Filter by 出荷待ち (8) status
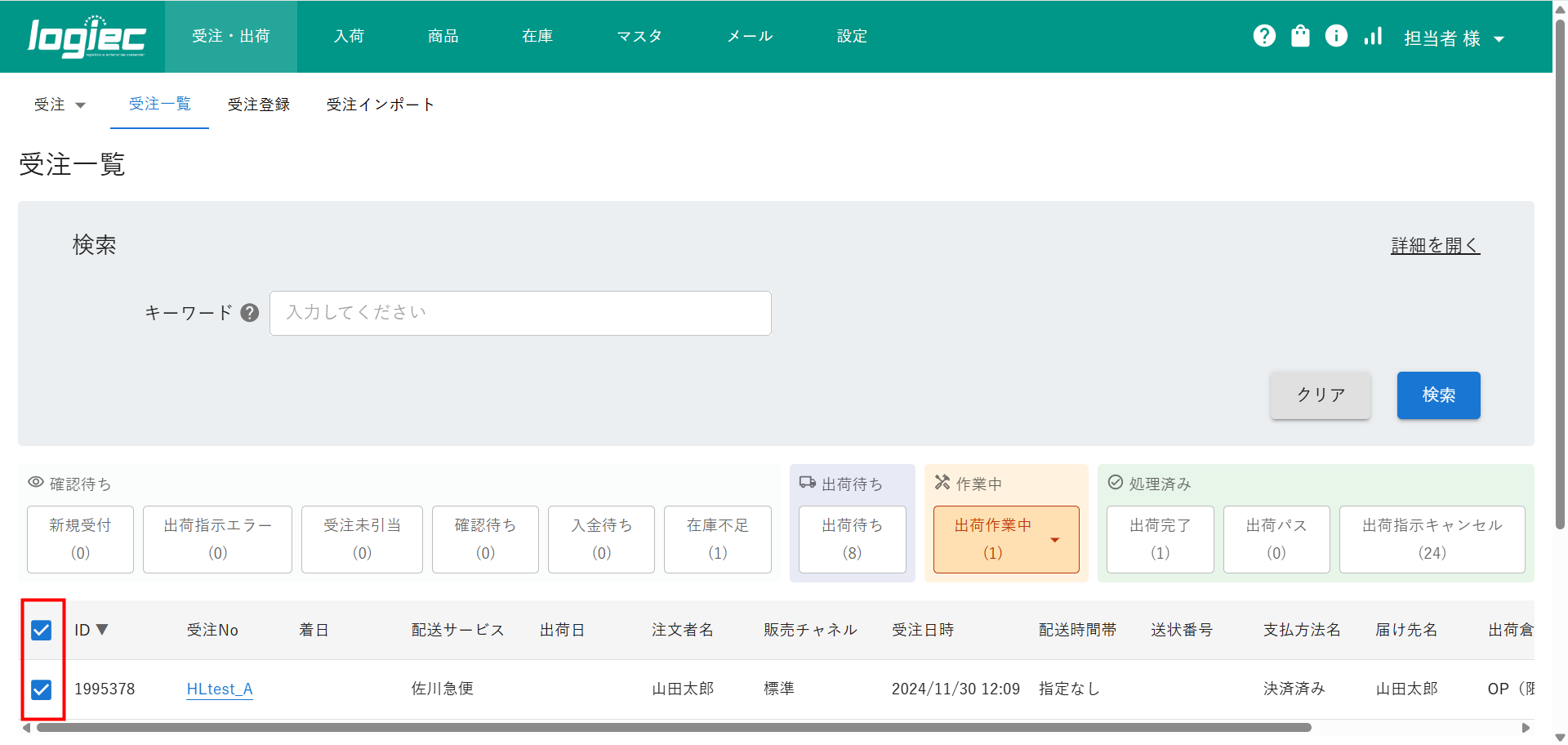Screen dimensions: 1568x745 tap(852, 539)
